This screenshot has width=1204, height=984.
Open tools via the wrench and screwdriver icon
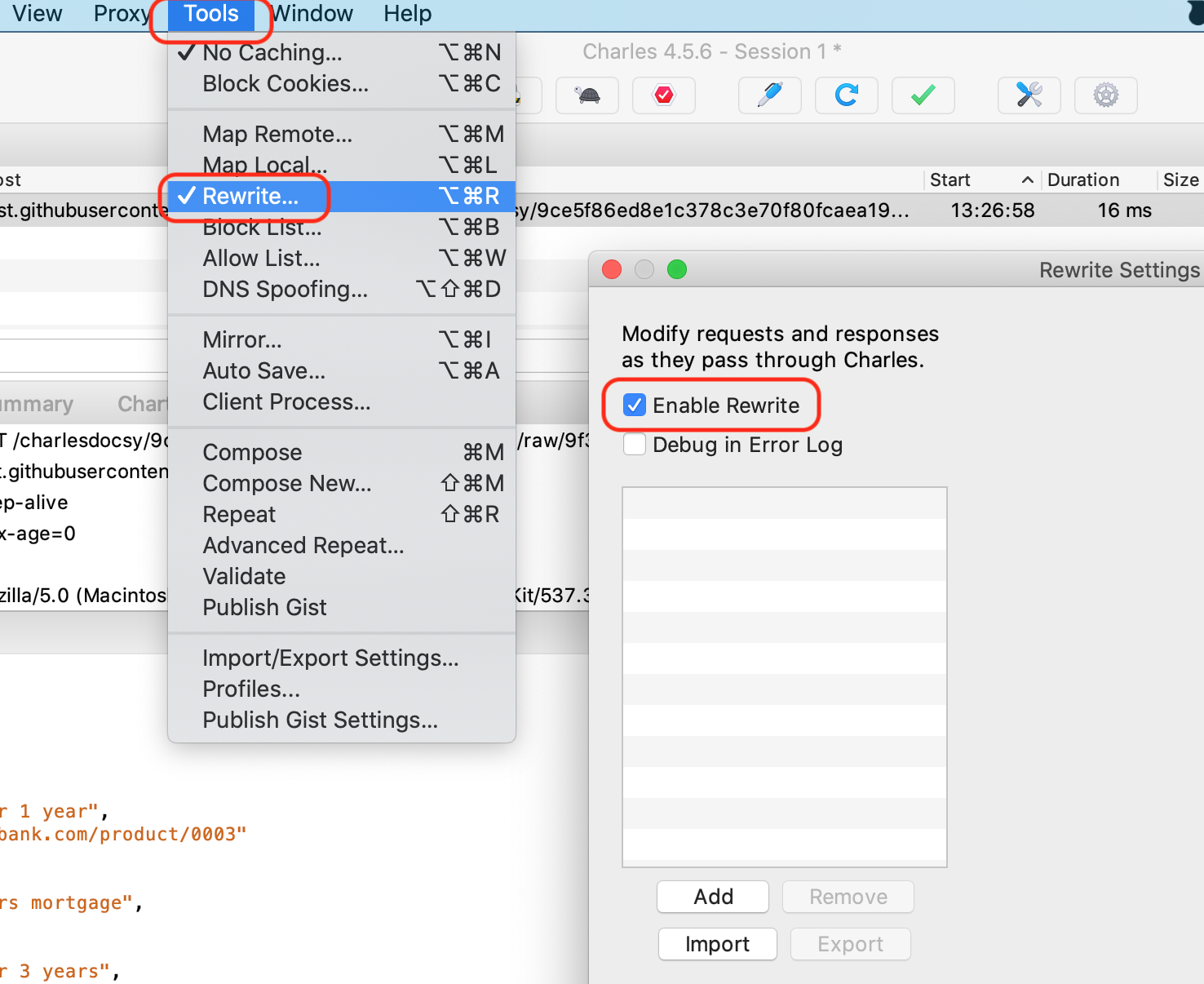pyautogui.click(x=1029, y=95)
